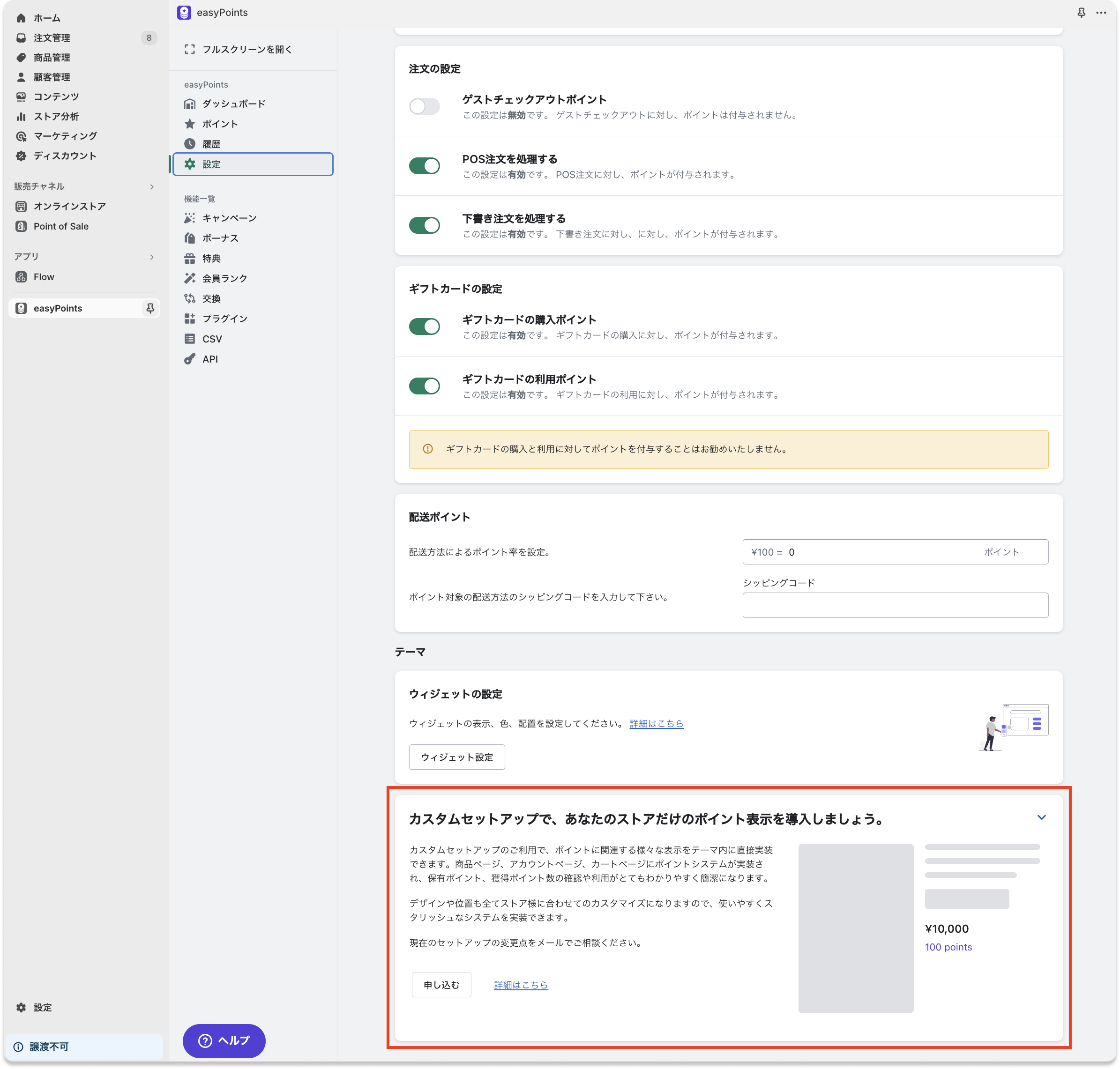1120x1069 pixels.
Task: Expand the 販売チャネル section chevron
Action: (152, 187)
